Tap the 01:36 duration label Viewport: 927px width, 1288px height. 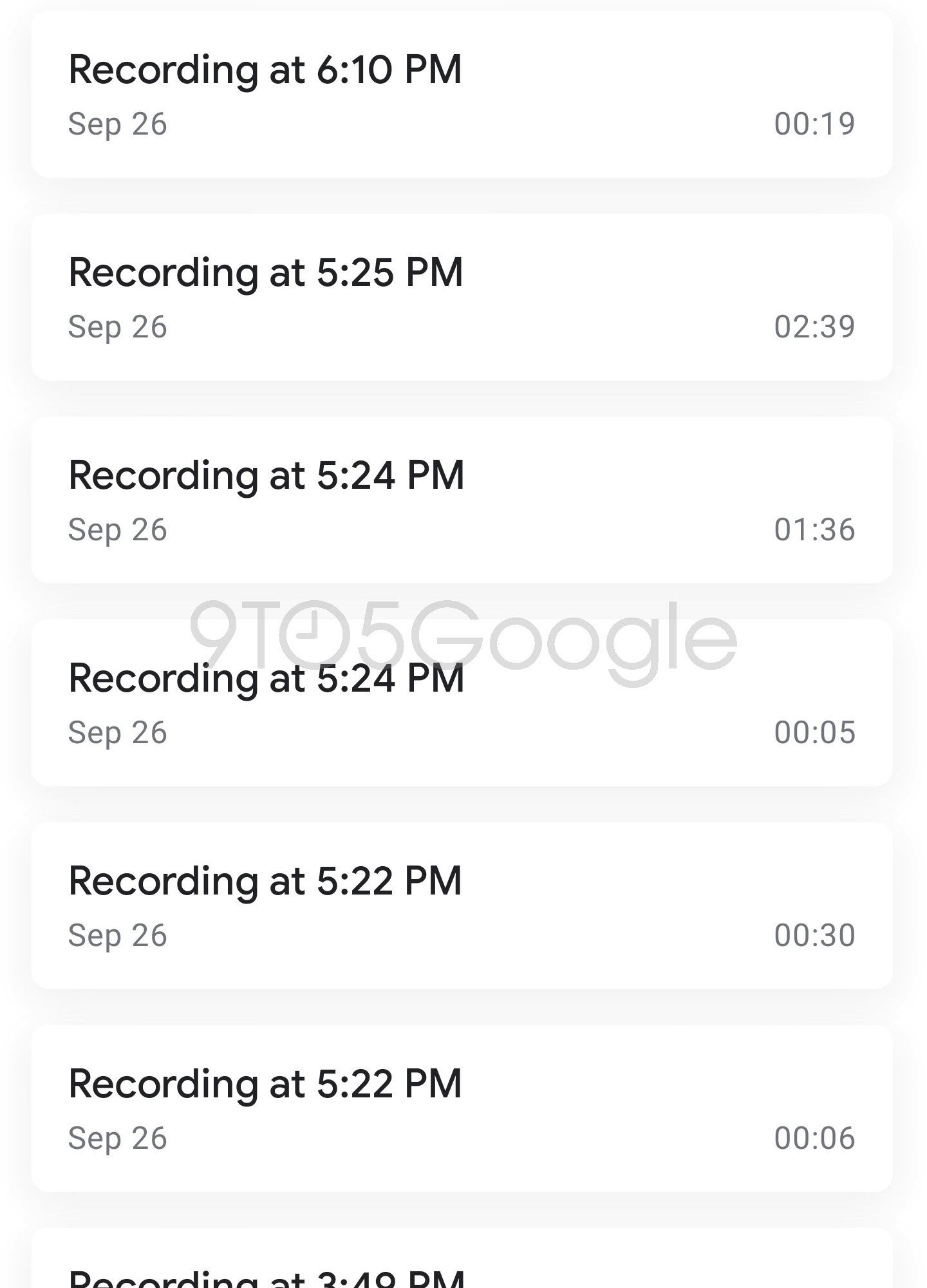[x=814, y=529]
